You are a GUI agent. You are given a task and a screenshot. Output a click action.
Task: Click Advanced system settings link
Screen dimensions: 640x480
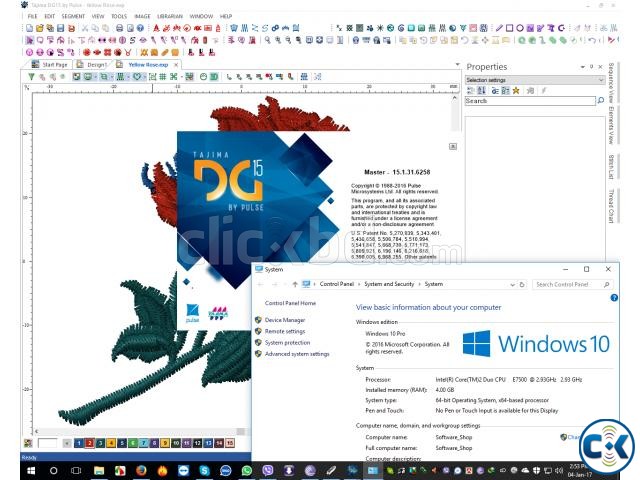point(297,354)
